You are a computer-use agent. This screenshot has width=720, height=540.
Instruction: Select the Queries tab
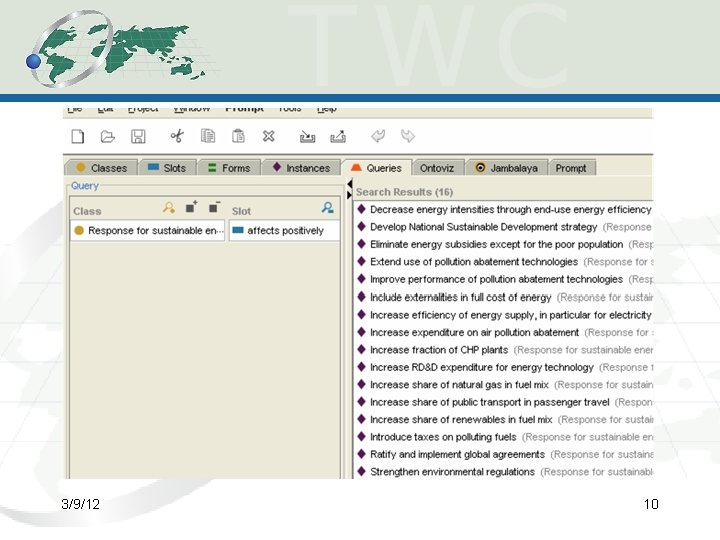pos(377,168)
